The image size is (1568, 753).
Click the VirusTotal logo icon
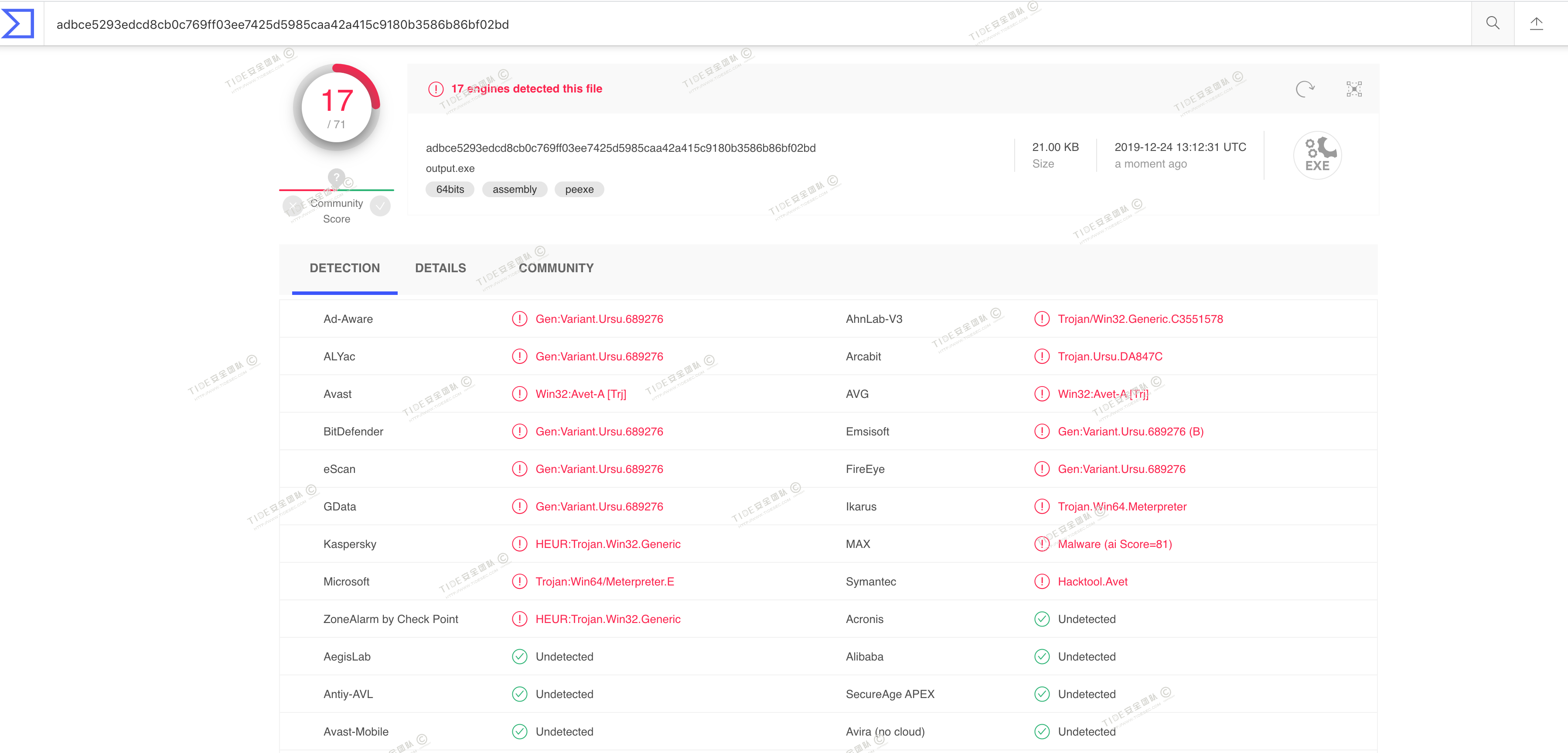18,24
